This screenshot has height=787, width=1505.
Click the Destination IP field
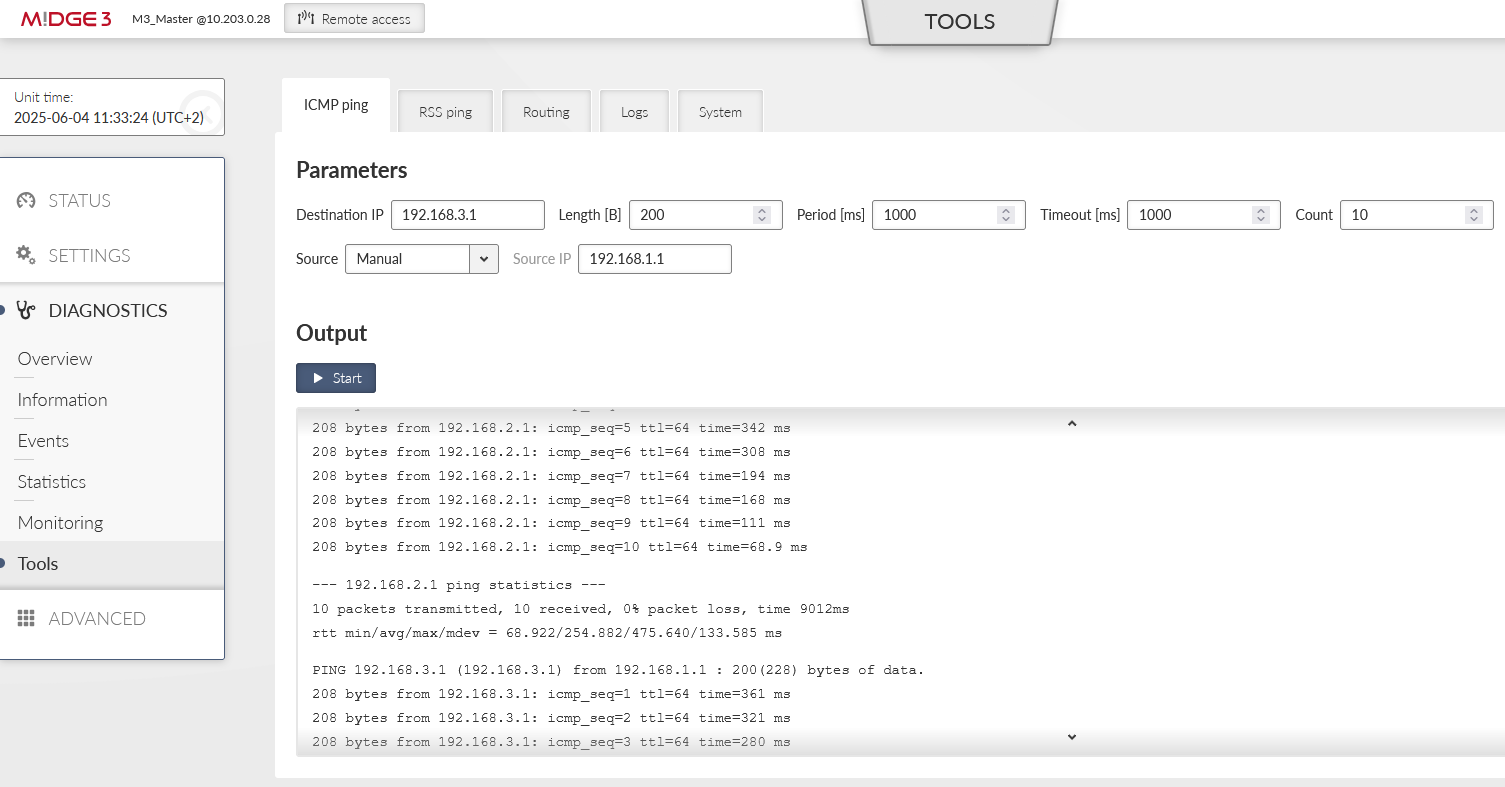point(468,215)
